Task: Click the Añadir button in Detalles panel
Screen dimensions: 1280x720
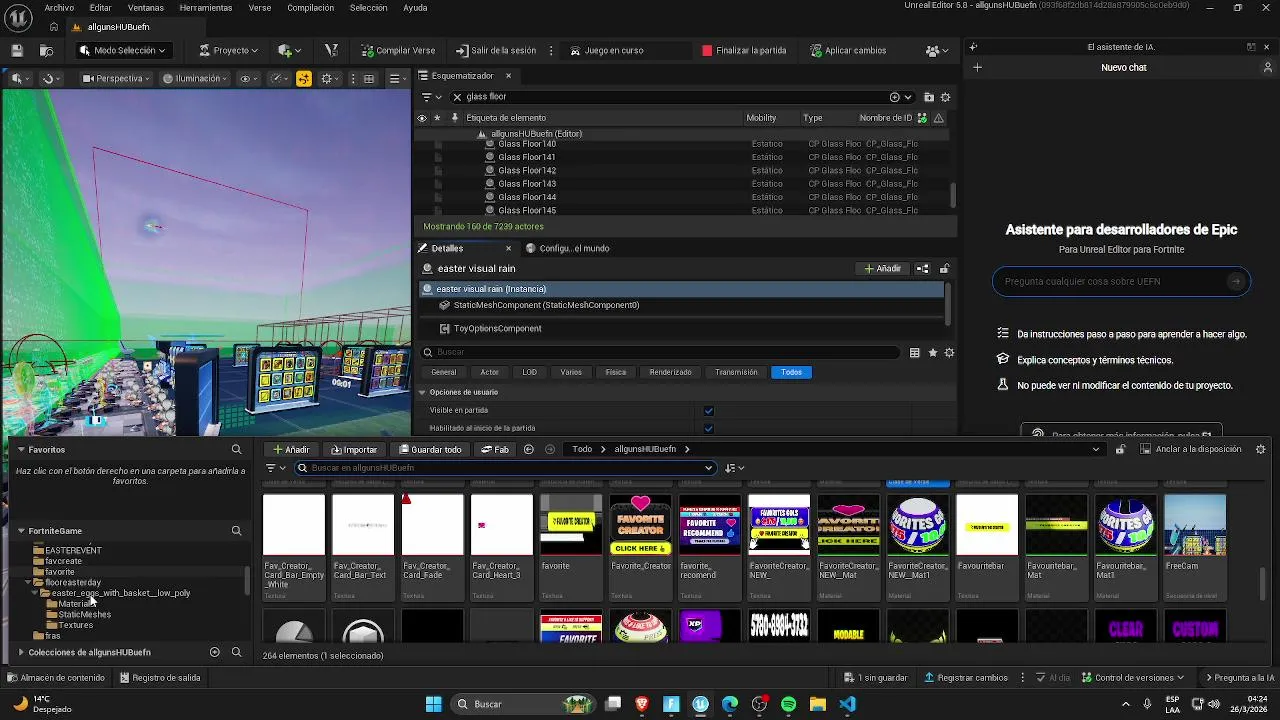Action: click(883, 268)
